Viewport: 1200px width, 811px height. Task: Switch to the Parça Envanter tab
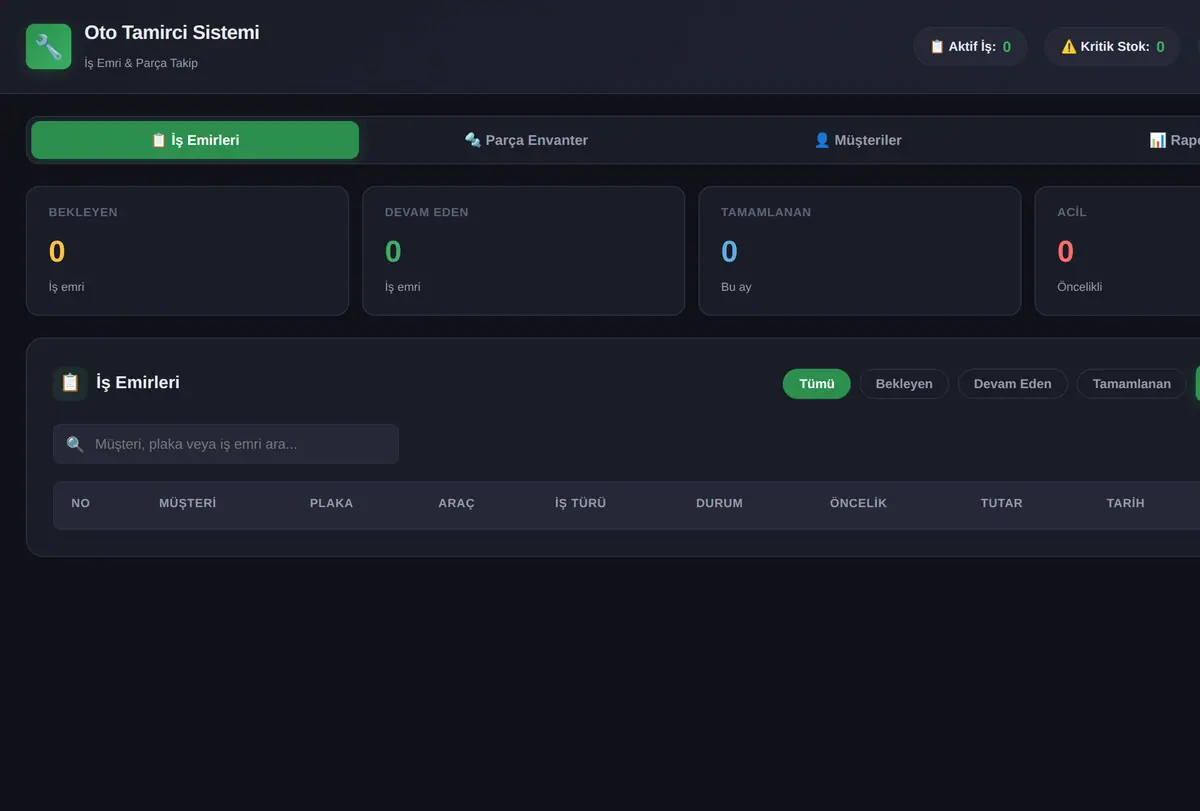pyautogui.click(x=526, y=140)
